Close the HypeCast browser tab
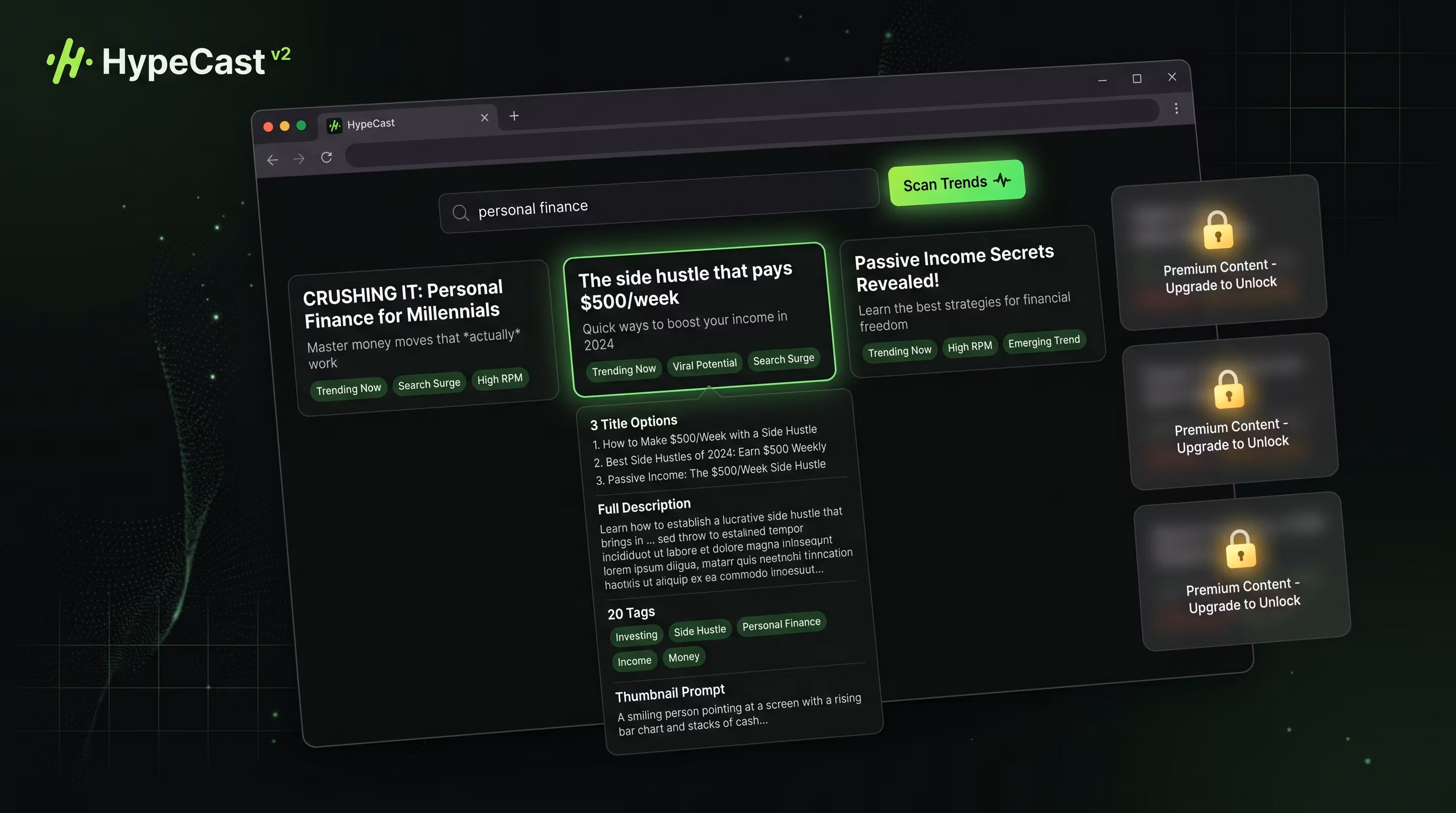Screen dimensions: 1456x813 485,118
